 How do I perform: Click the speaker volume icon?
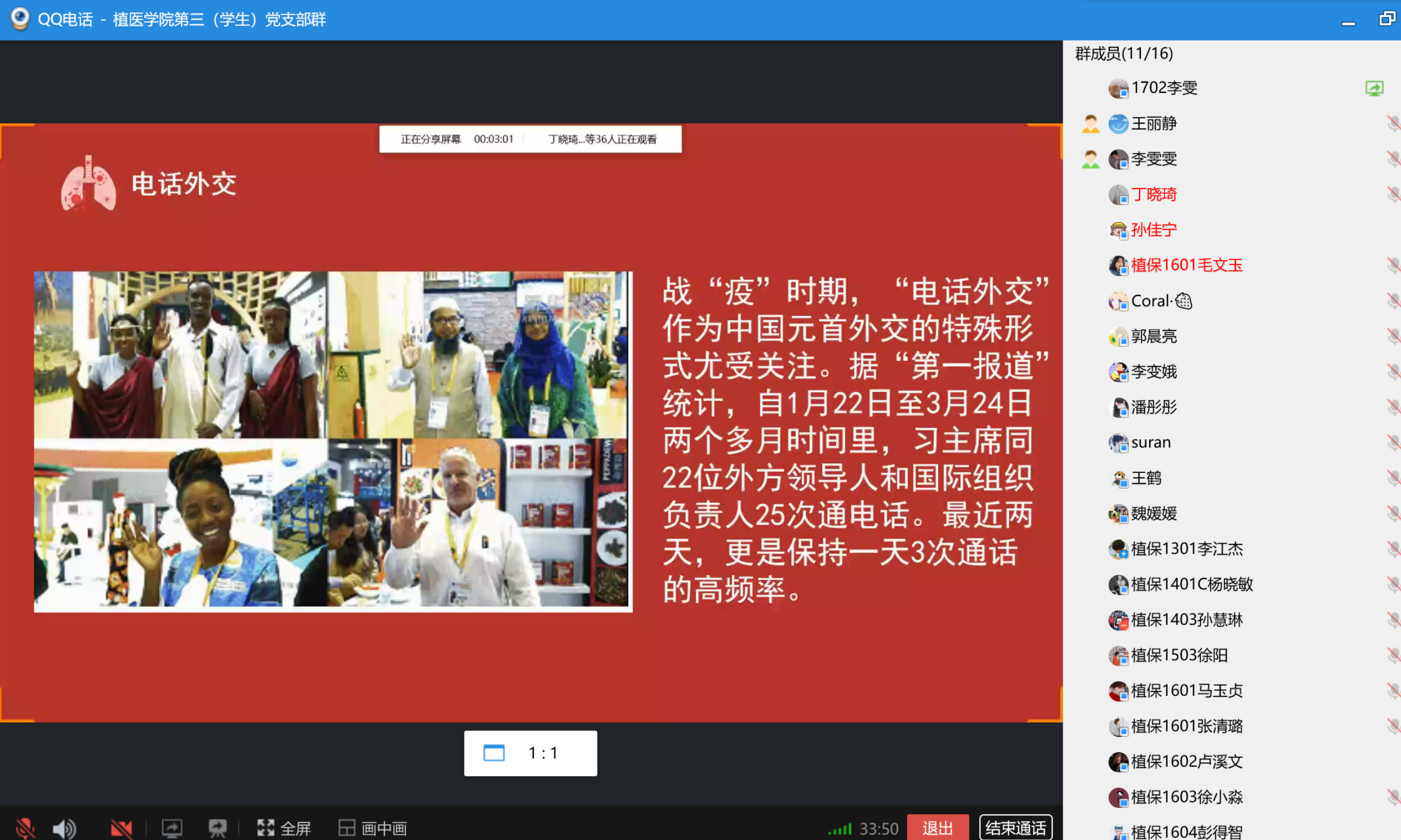(64, 828)
